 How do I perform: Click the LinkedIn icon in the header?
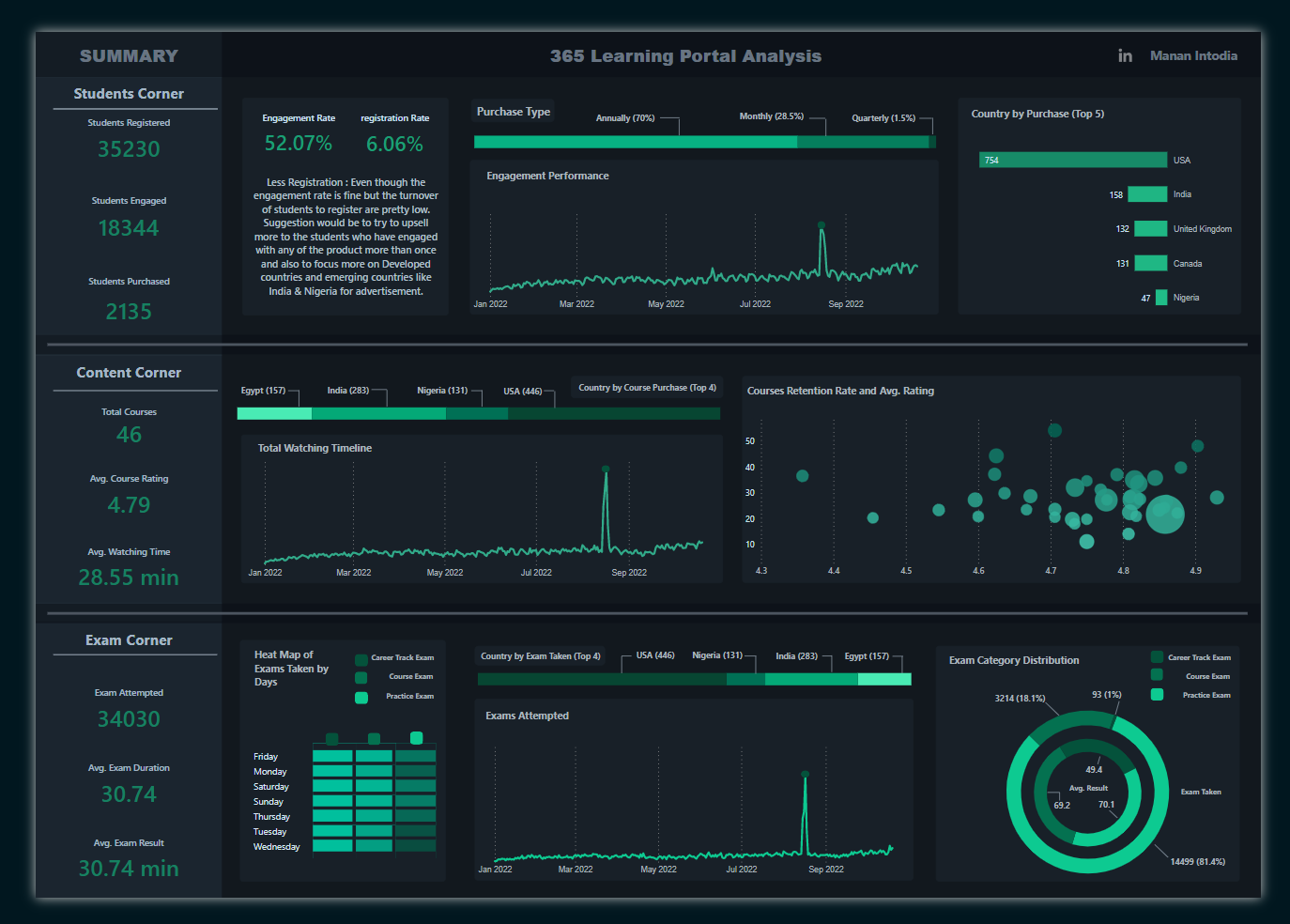1125,56
